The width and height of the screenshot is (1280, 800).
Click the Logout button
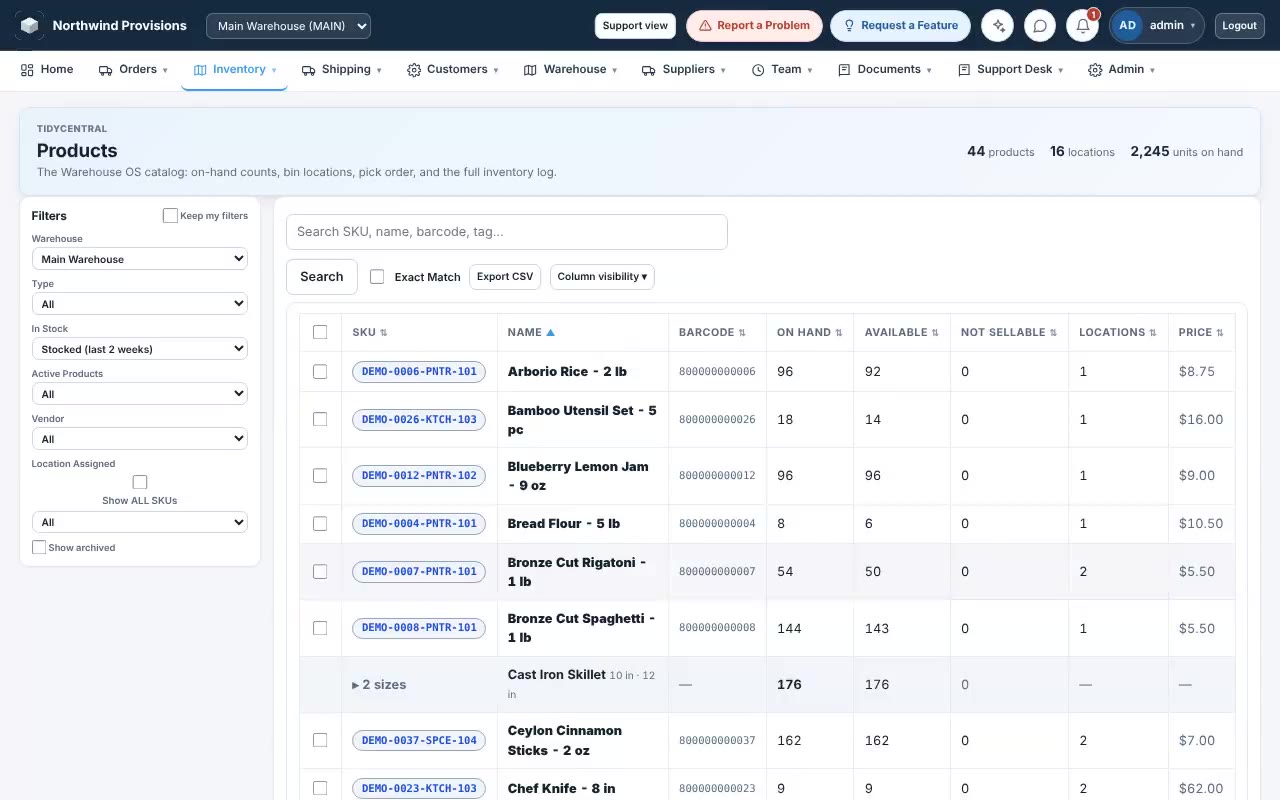pos(1239,26)
